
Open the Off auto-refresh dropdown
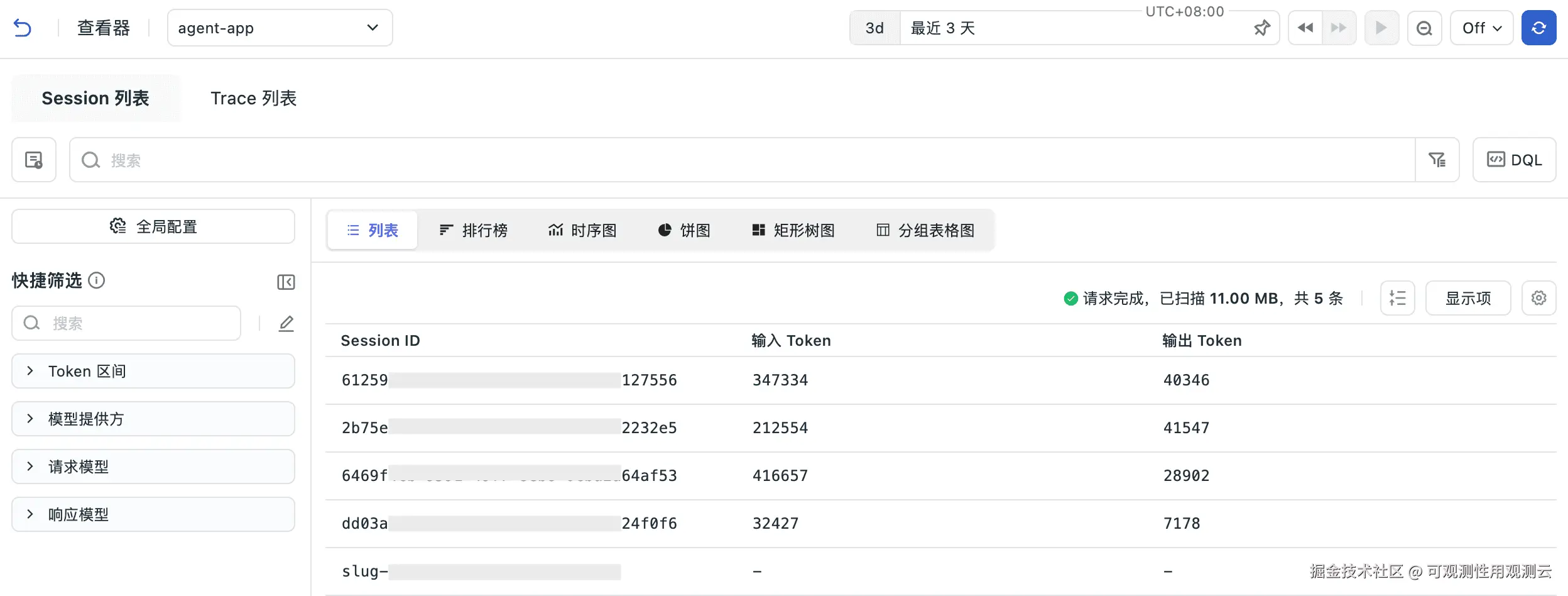1481,28
